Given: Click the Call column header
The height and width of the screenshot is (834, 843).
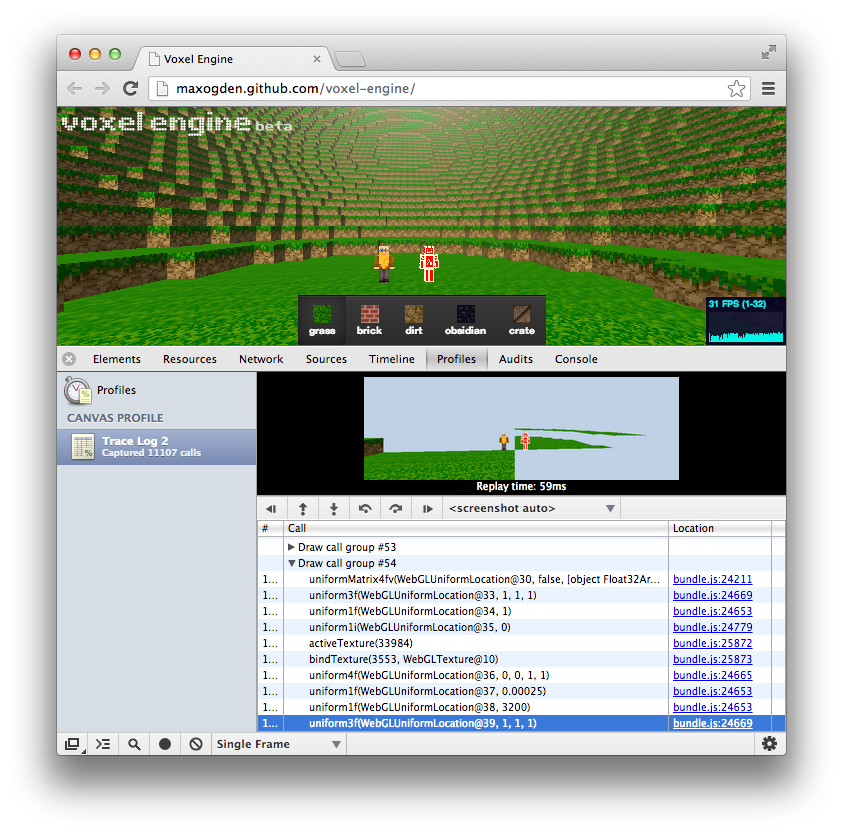Looking at the screenshot, I should (x=476, y=528).
